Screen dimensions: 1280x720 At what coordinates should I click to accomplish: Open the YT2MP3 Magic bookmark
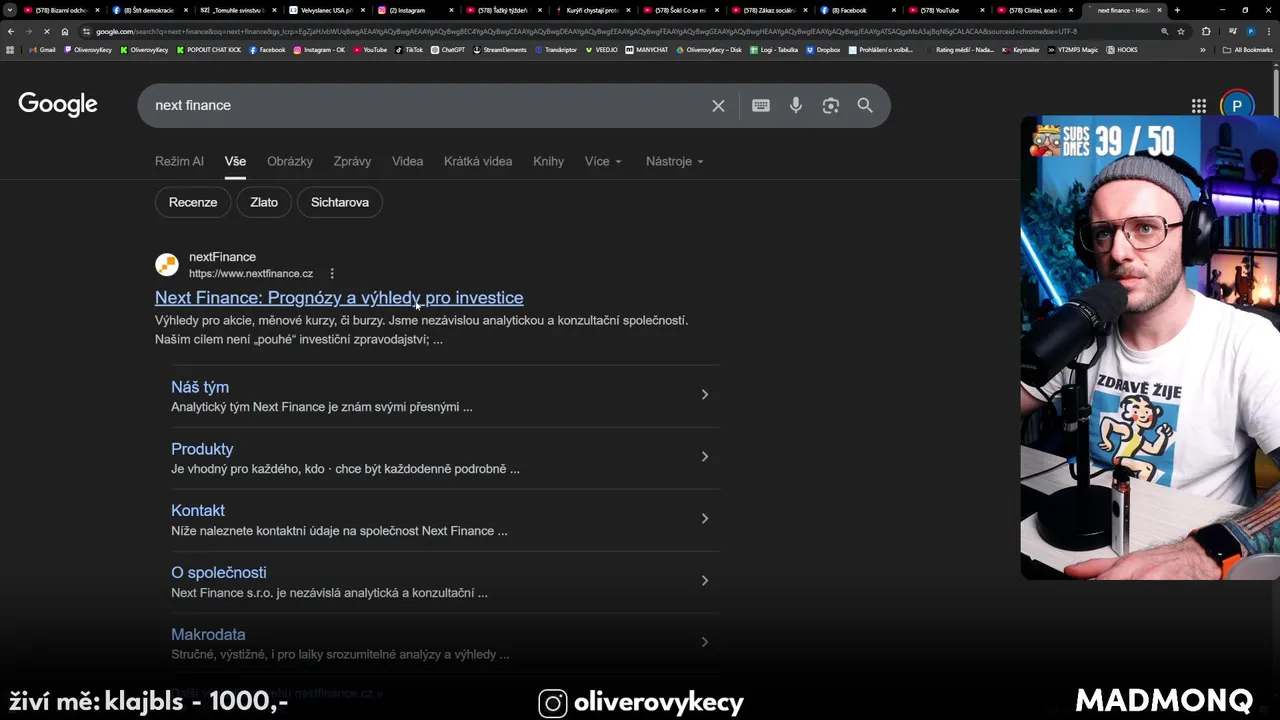1072,49
